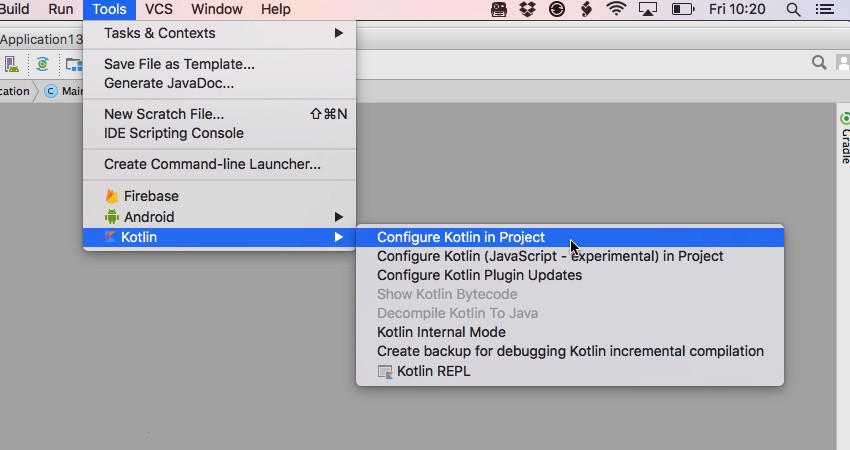This screenshot has height=450, width=850.
Task: Click the AirPlay display icon
Action: click(648, 9)
